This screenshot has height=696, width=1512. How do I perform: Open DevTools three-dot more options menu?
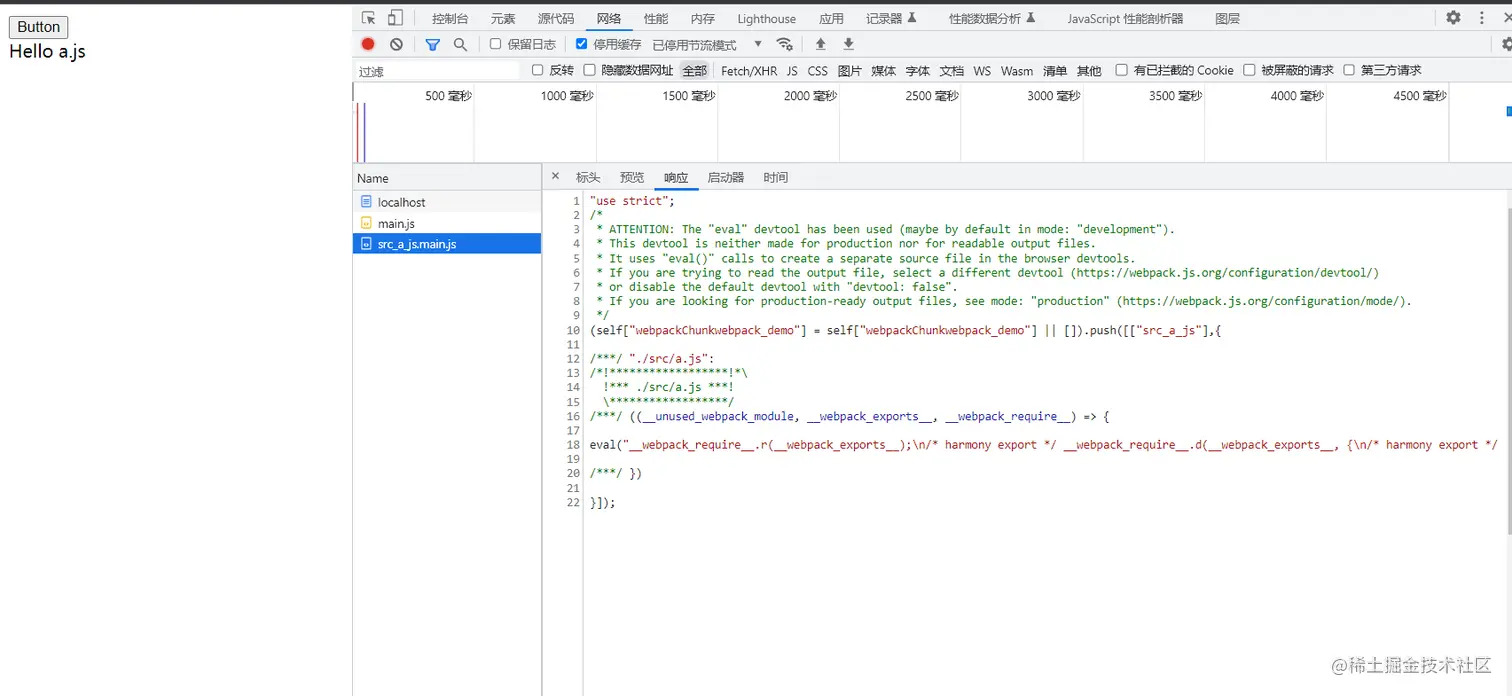click(1482, 18)
